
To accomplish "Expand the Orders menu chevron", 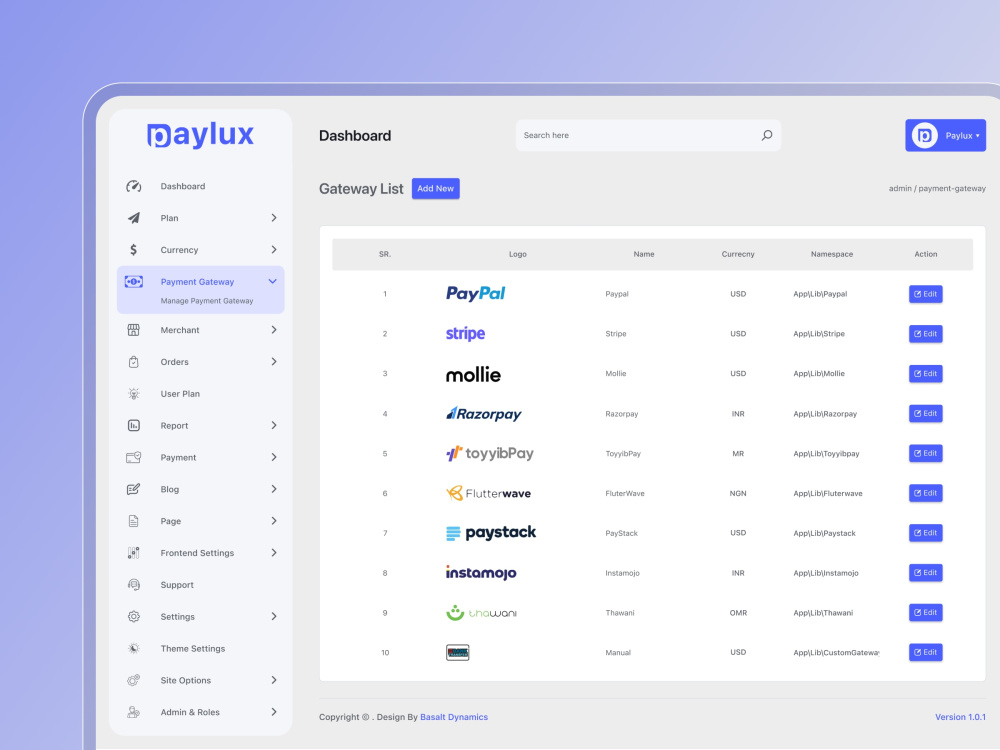I will 274,362.
